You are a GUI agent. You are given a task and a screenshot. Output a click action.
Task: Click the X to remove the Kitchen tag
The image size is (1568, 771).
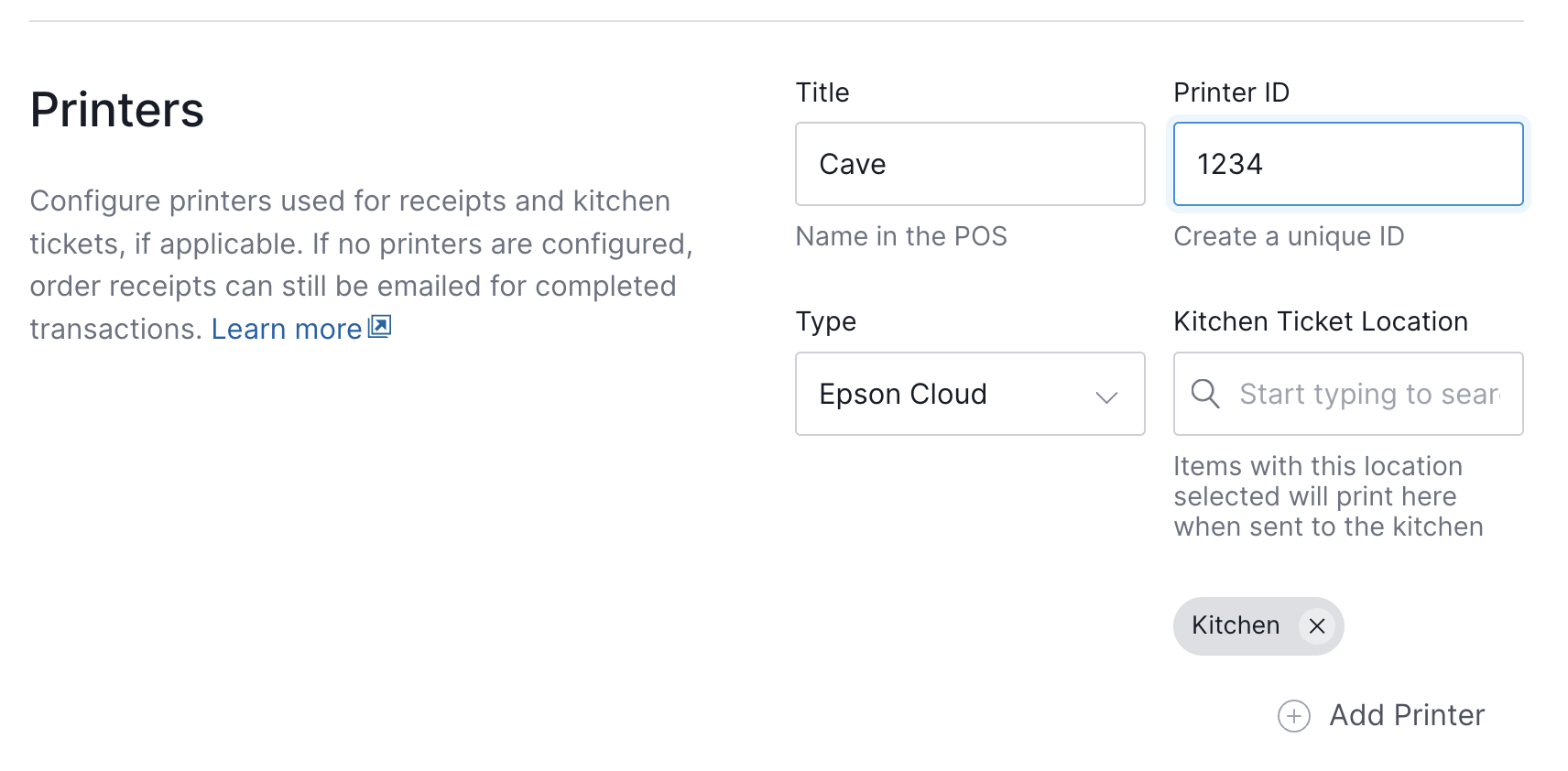tap(1317, 626)
